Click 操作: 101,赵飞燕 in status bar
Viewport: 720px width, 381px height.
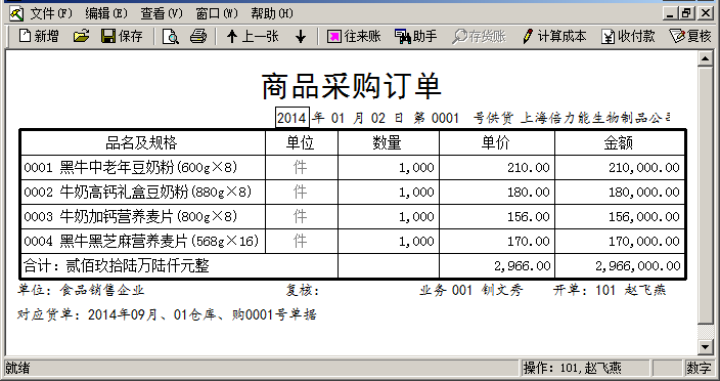(572, 368)
